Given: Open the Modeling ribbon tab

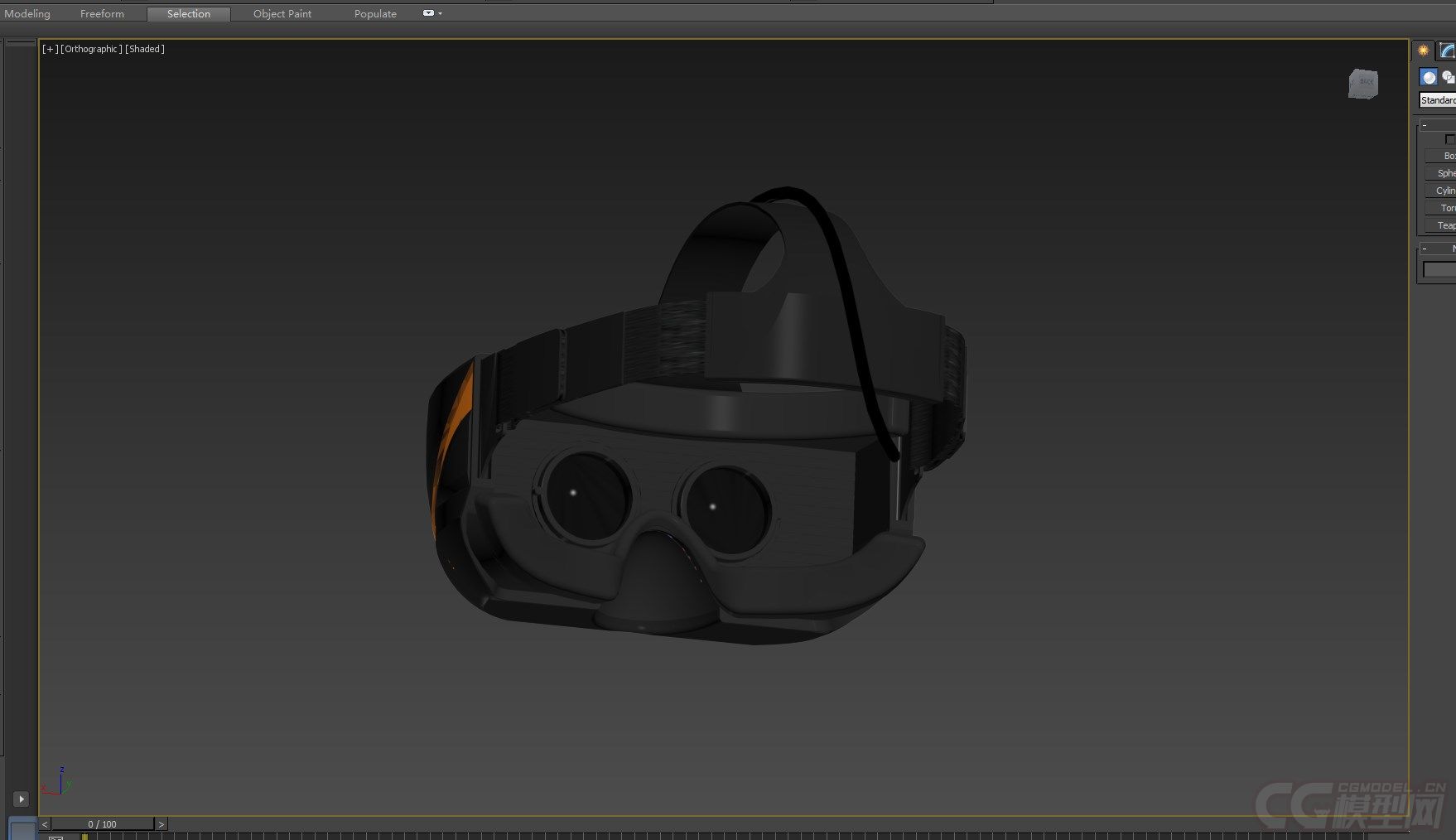Looking at the screenshot, I should (x=27, y=13).
